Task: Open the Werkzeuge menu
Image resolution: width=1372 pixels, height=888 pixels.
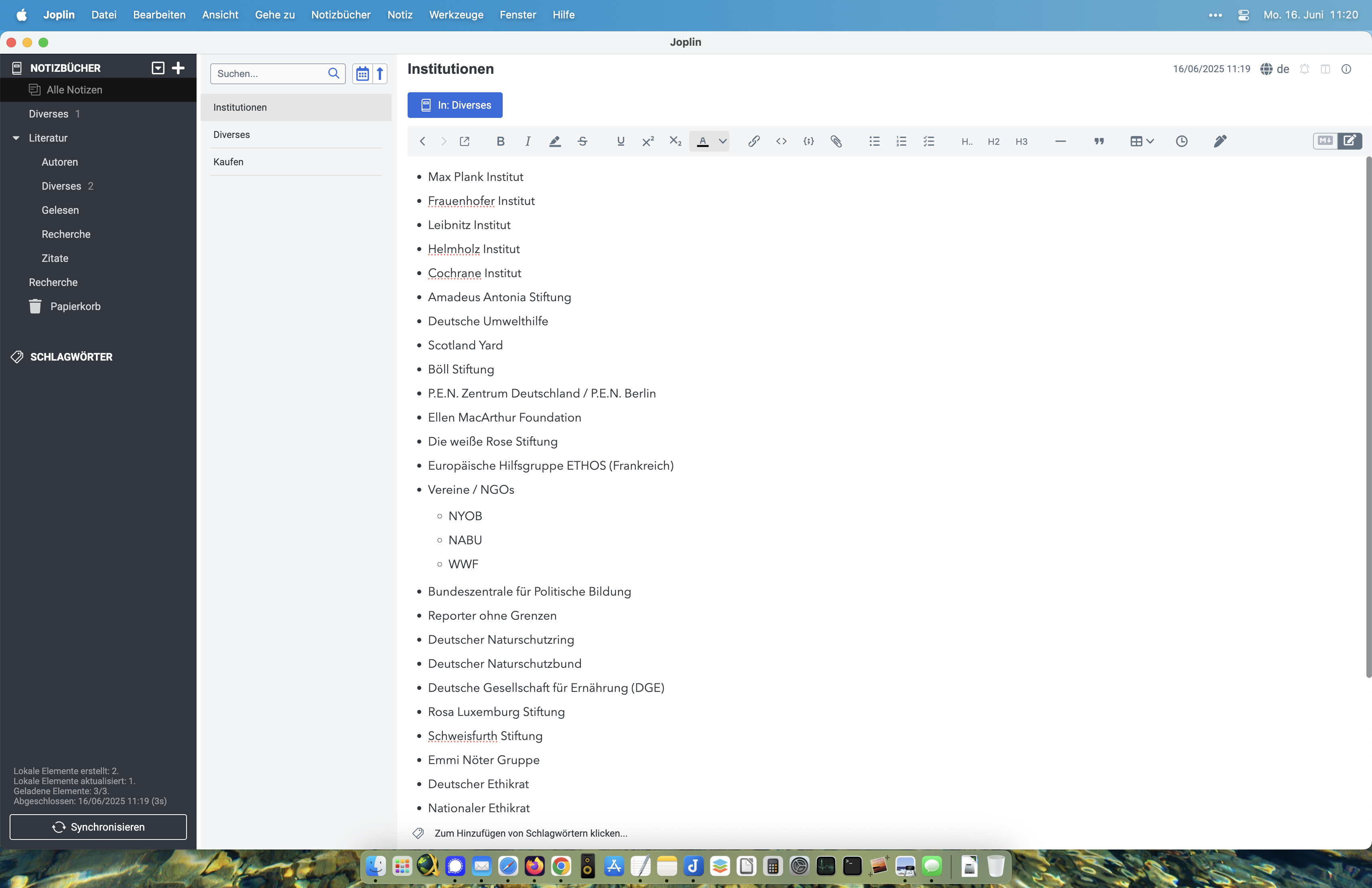Action: [456, 15]
